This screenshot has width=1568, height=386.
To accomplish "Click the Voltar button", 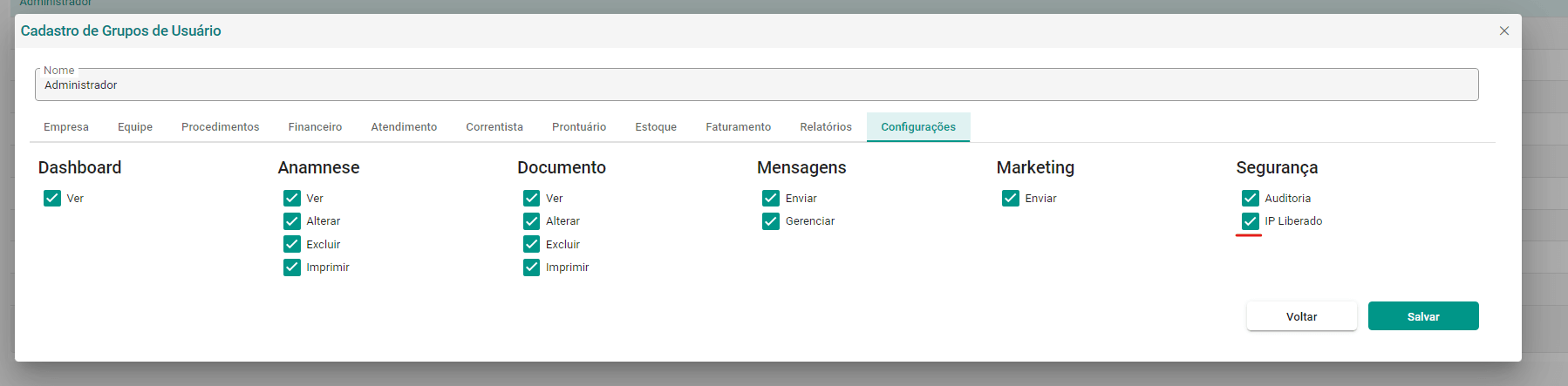I will 1302,316.
